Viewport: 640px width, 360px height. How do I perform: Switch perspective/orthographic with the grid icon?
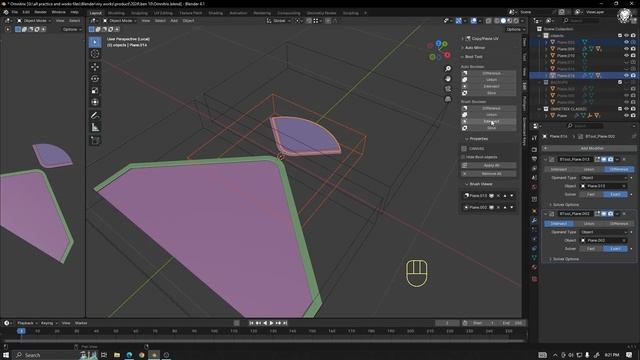click(x=448, y=99)
